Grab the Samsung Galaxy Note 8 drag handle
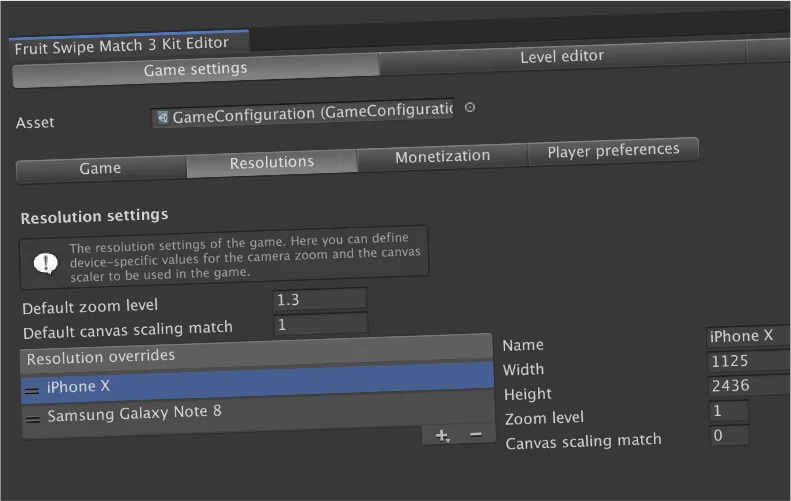Image resolution: width=791 pixels, height=501 pixels. coord(33,419)
